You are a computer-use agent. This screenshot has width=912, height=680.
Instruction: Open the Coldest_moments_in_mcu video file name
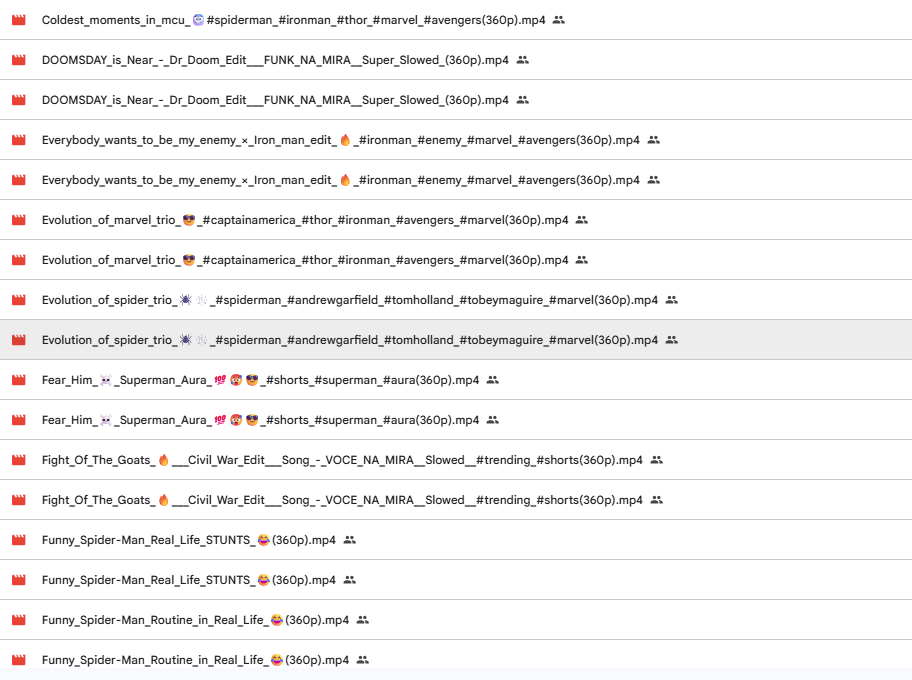click(x=294, y=20)
